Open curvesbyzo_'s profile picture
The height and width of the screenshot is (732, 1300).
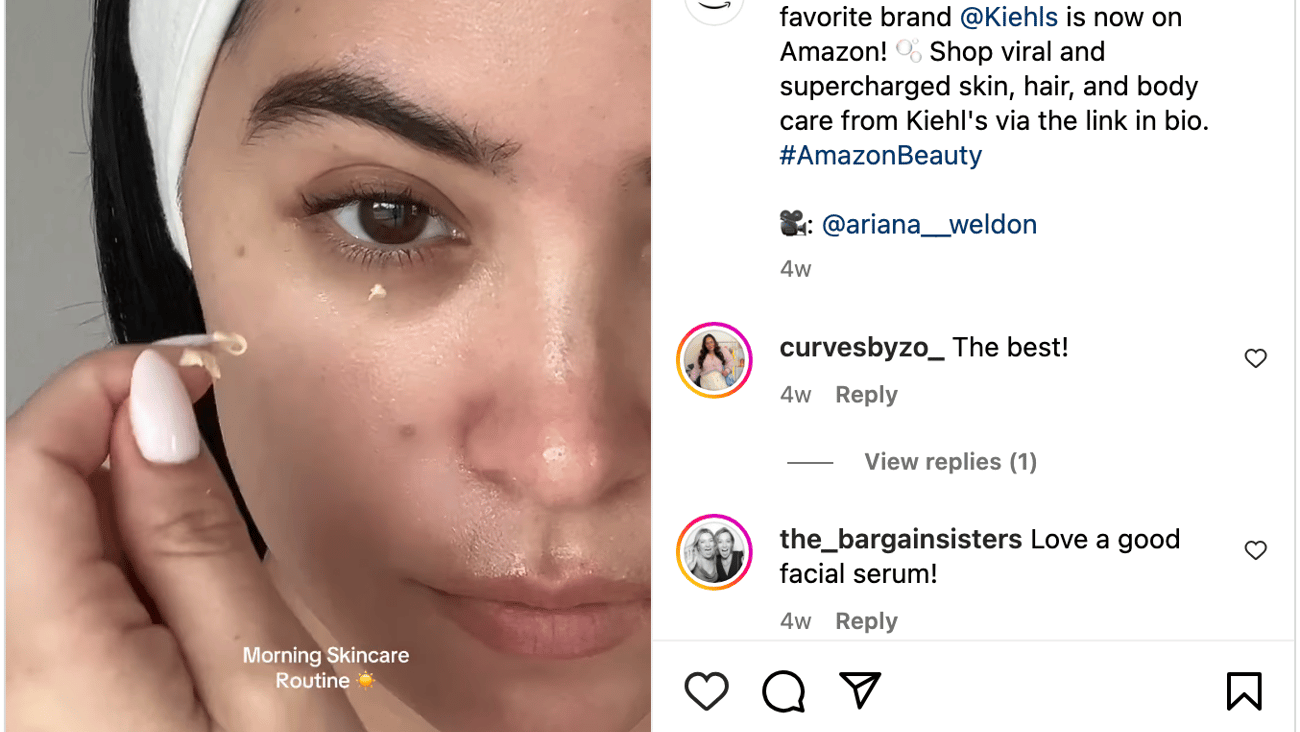[x=713, y=359]
